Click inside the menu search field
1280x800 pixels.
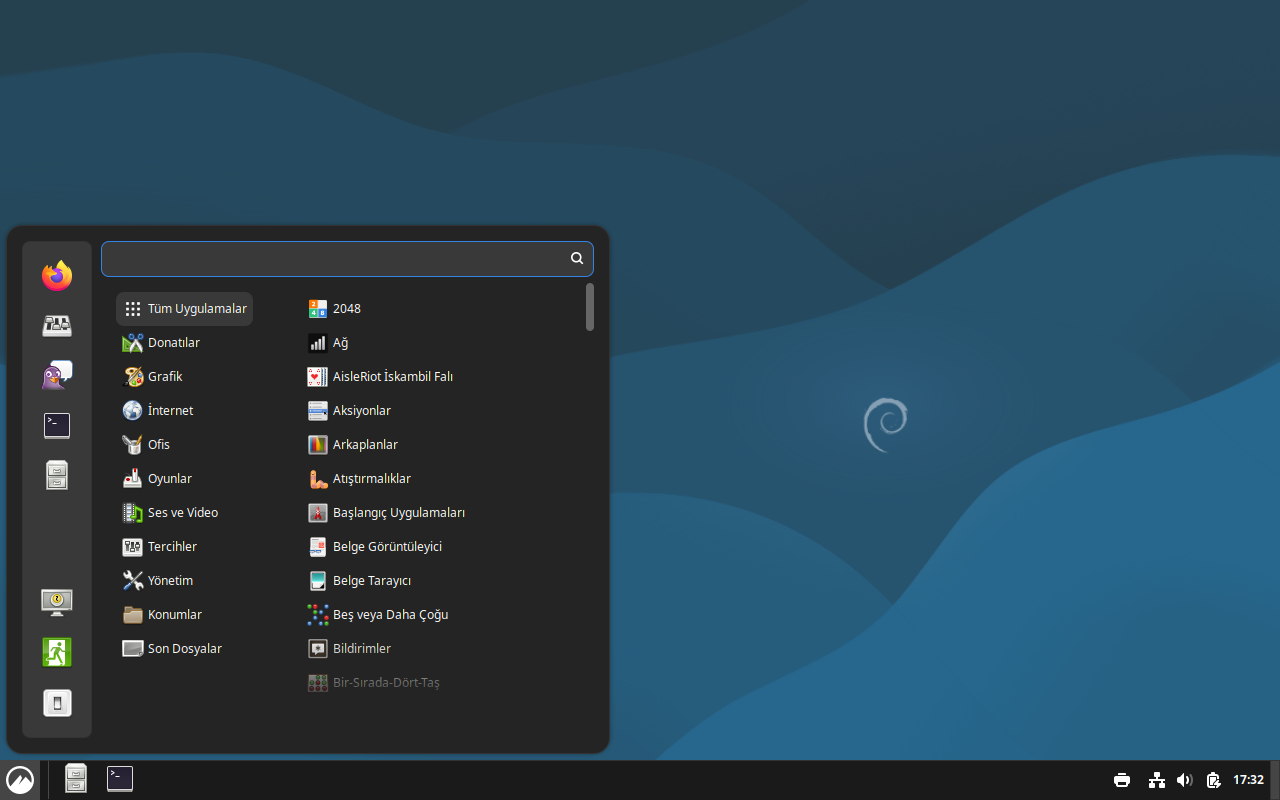click(x=347, y=258)
